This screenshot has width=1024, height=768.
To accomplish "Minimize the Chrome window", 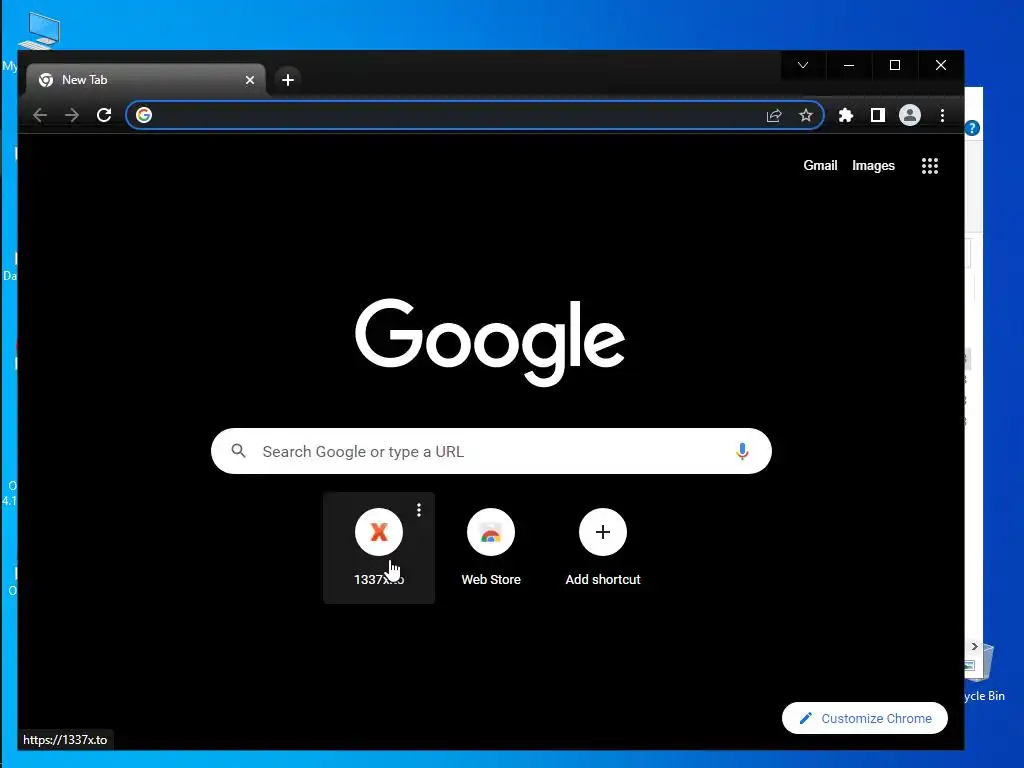I will point(849,65).
